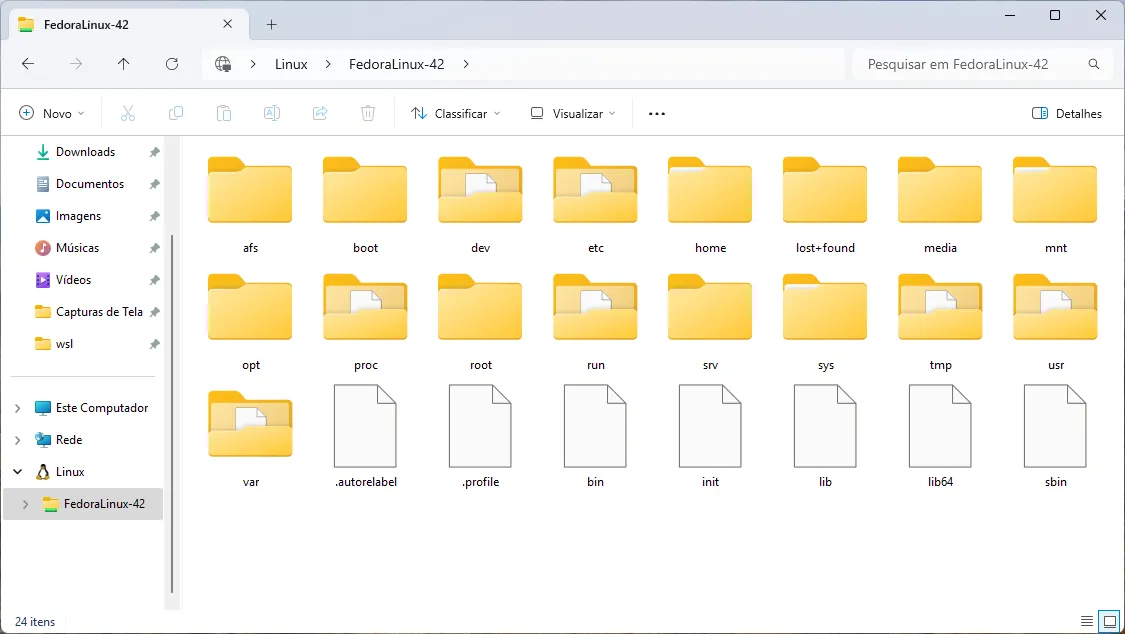Click the Cut scissors icon
1125x634 pixels.
click(128, 113)
